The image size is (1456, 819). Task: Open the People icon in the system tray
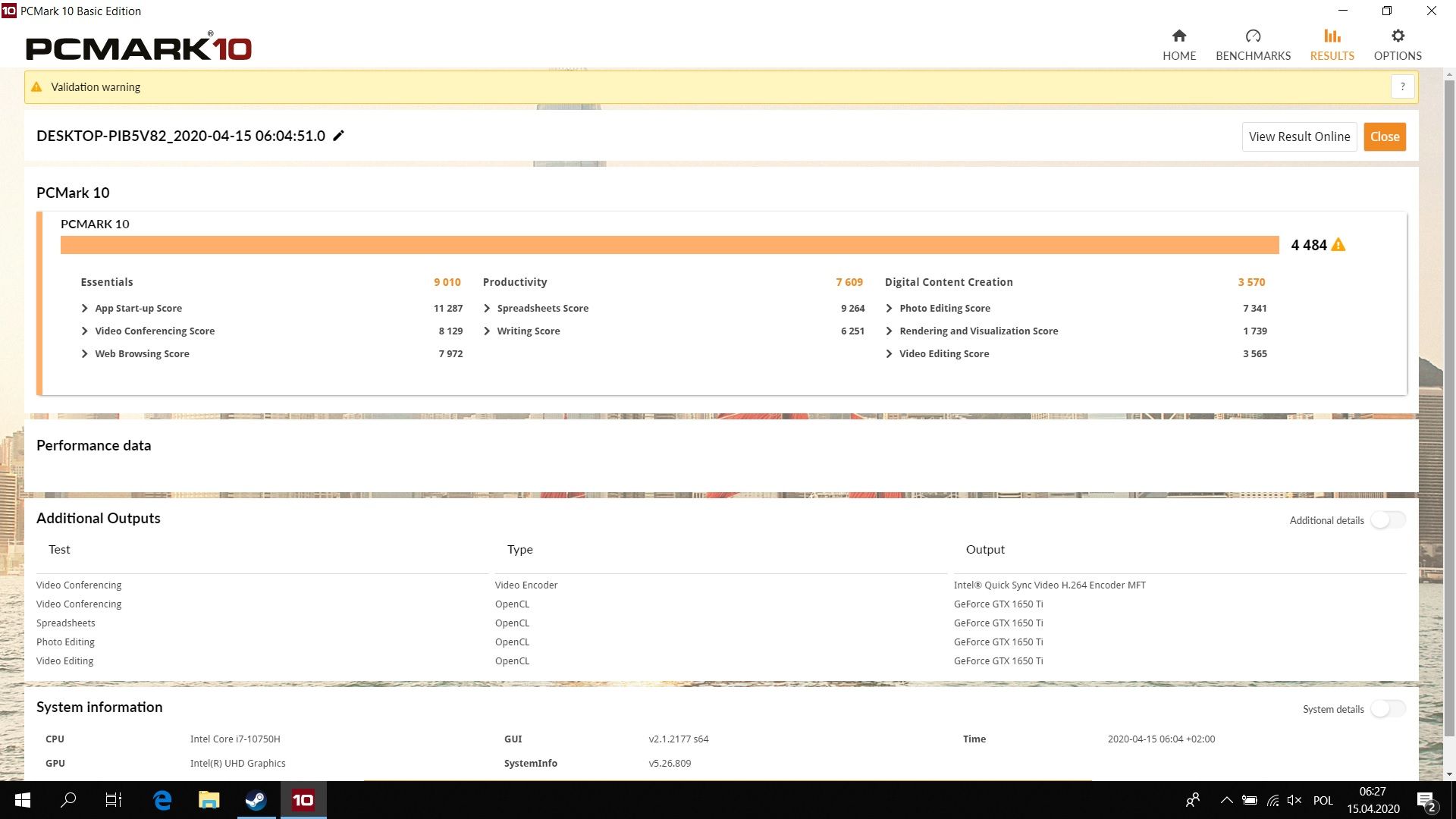[x=1193, y=800]
